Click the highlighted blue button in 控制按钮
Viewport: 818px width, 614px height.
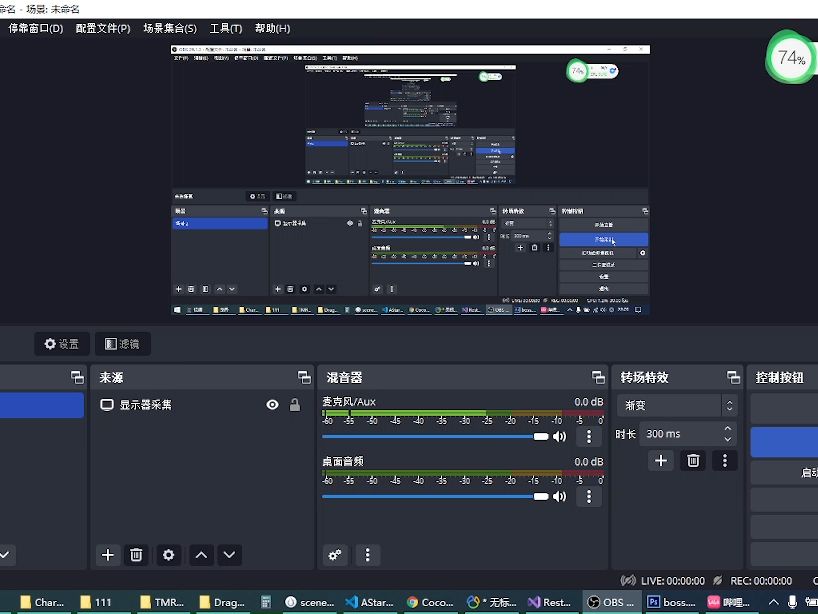pyautogui.click(x=784, y=442)
